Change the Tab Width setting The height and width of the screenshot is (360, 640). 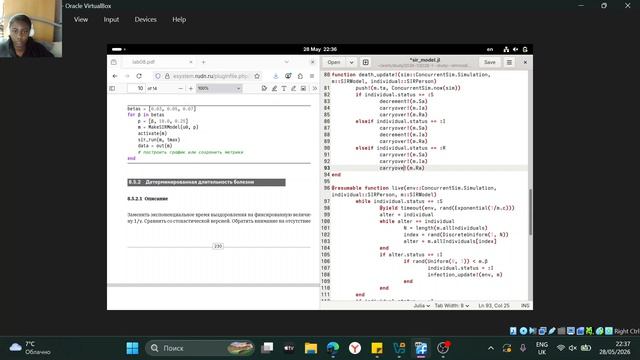(x=451, y=306)
